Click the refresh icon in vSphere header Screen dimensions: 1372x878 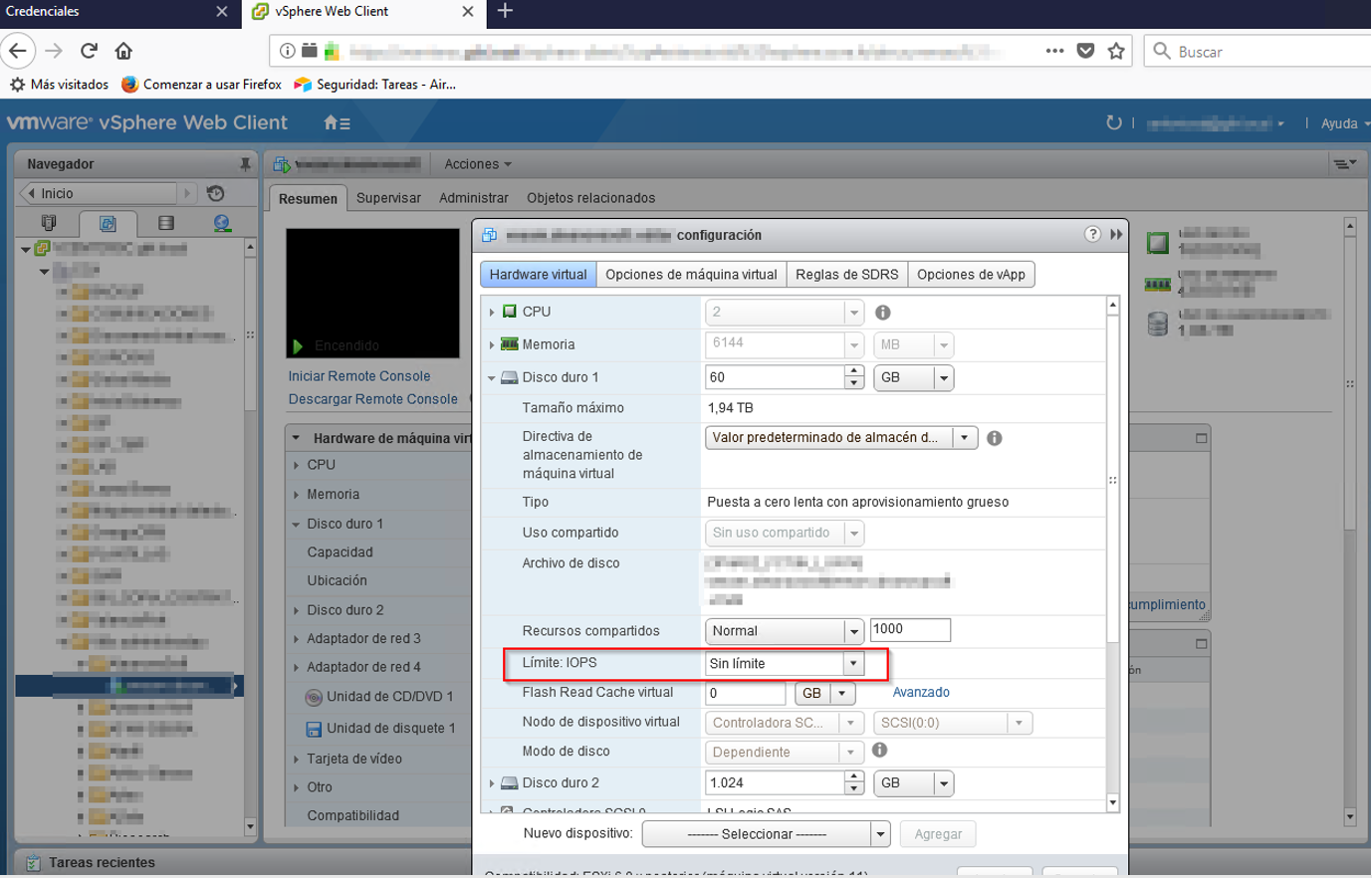click(x=1113, y=122)
